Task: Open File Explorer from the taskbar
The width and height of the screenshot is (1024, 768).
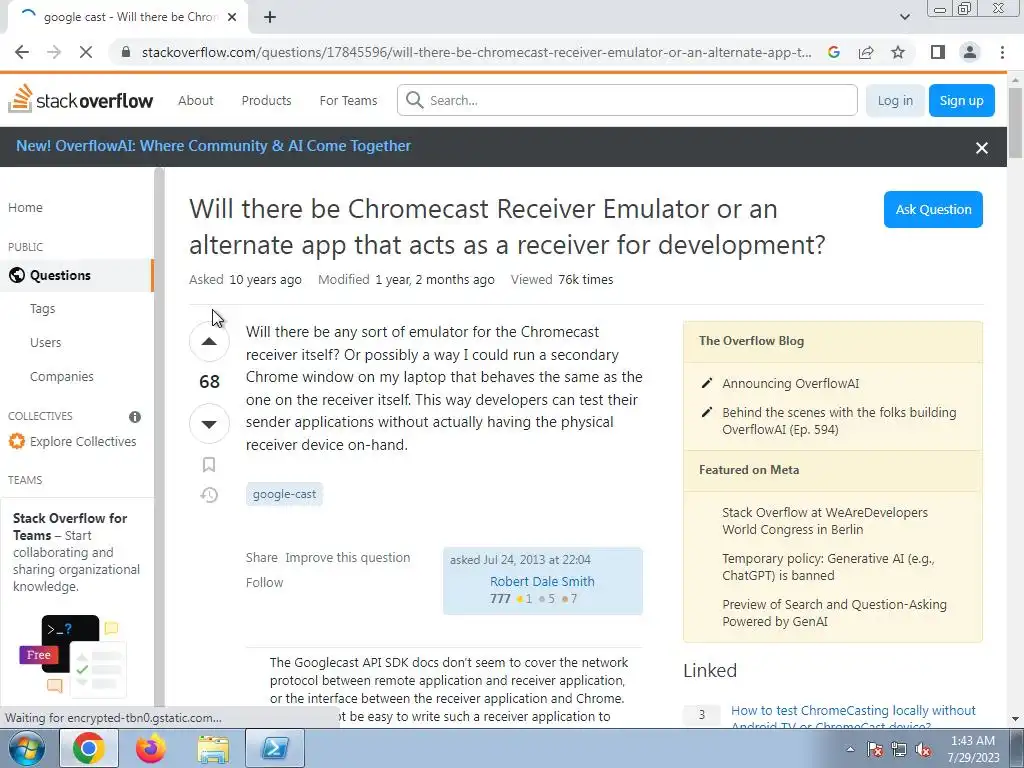Action: tap(213, 748)
